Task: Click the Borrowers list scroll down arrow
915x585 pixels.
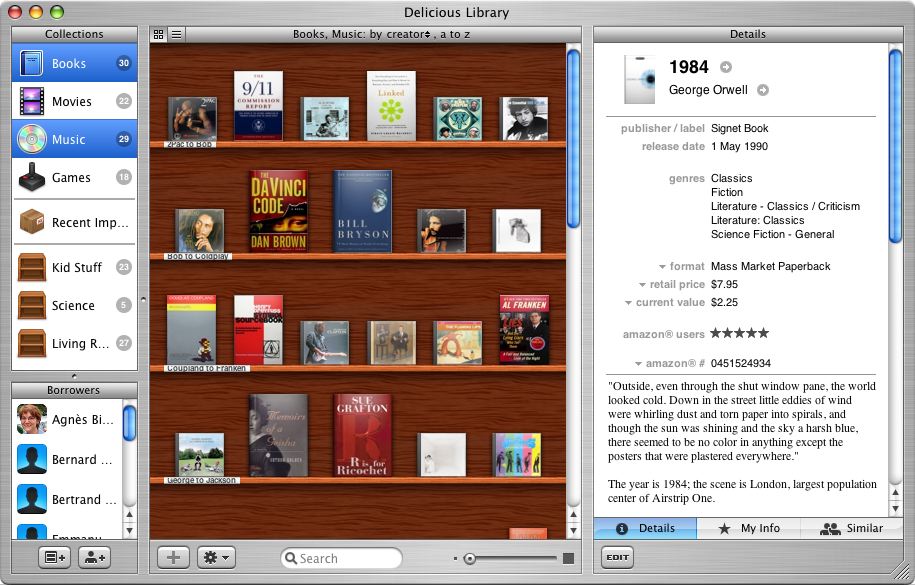Action: (130, 531)
